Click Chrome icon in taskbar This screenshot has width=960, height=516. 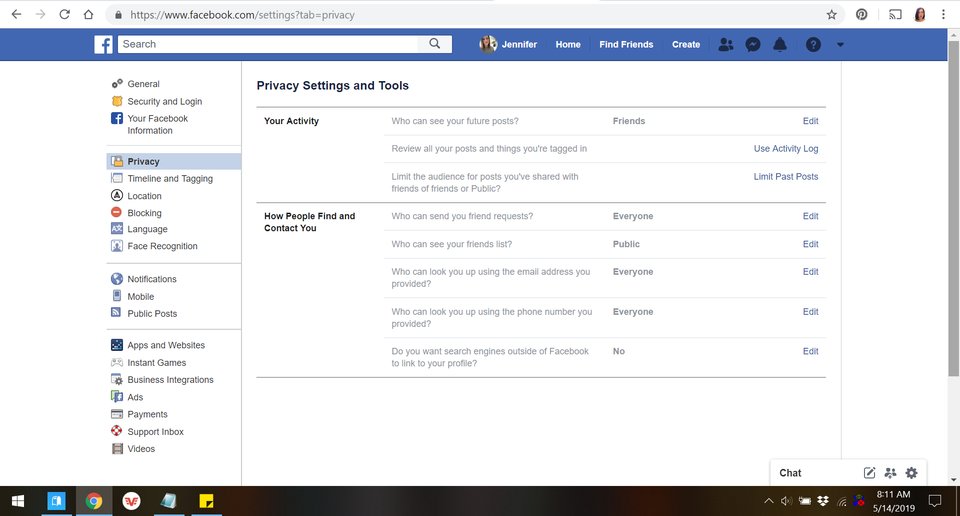94,501
